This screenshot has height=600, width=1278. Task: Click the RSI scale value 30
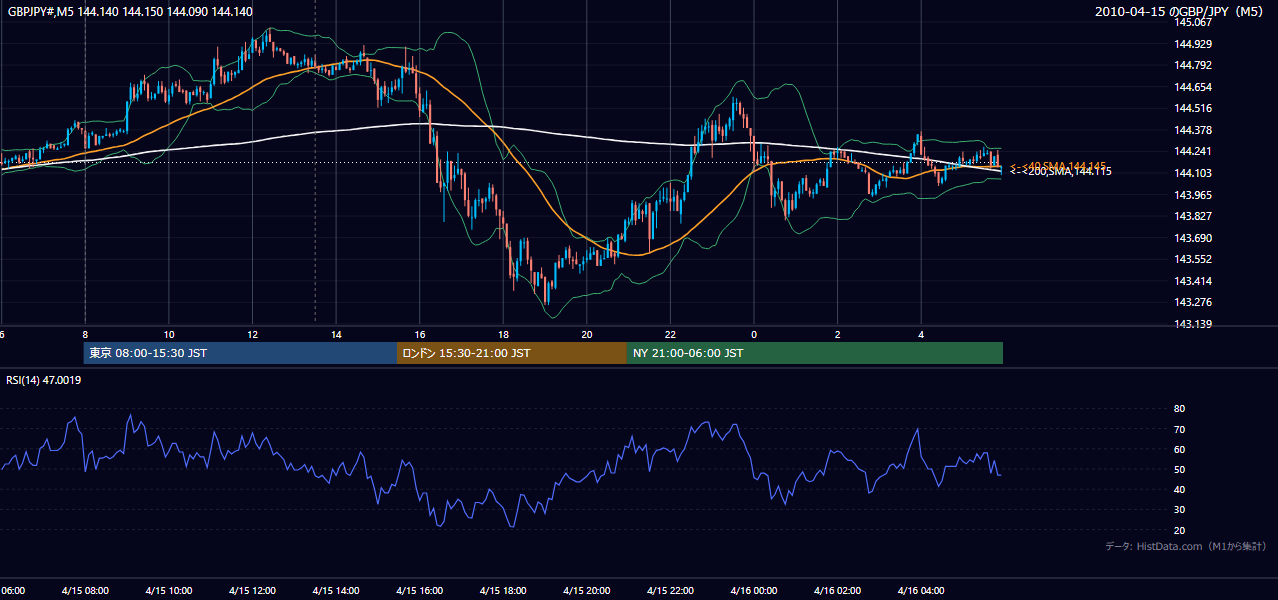(x=1179, y=510)
